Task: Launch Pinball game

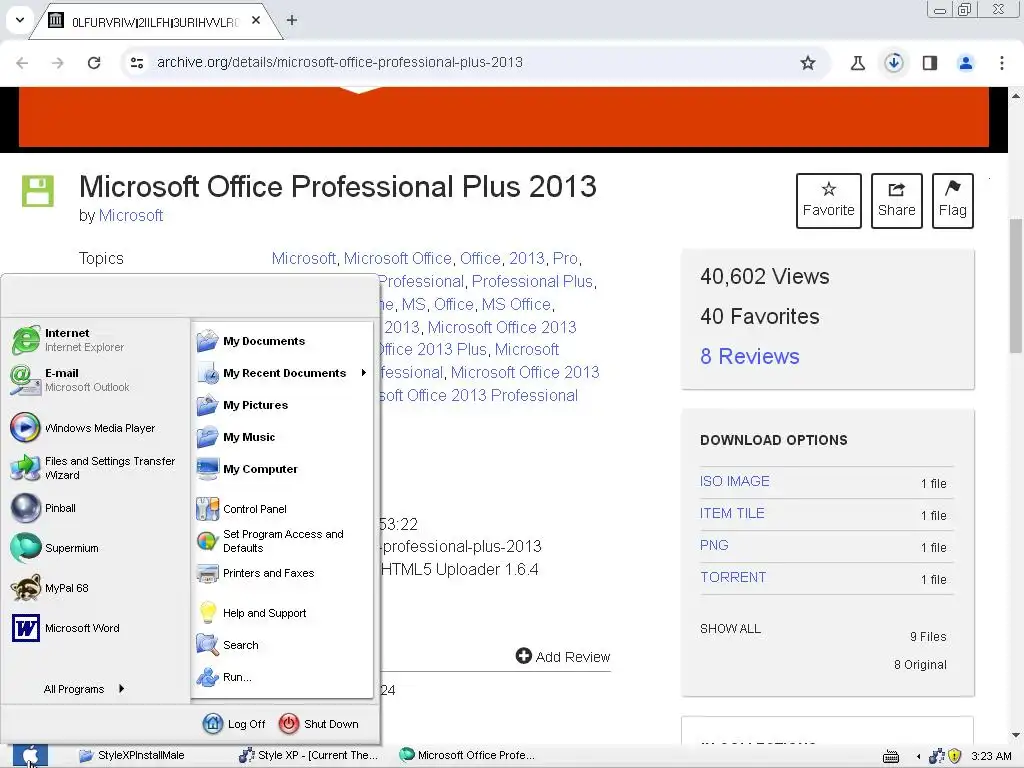Action: point(43,508)
